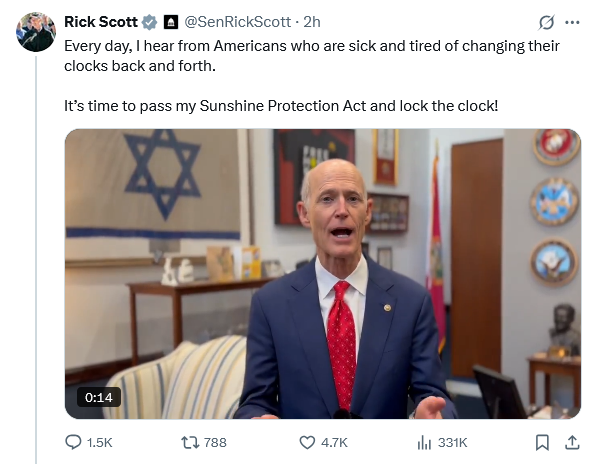The width and height of the screenshot is (598, 464).
Task: Click the 4.7K likes count
Action: coord(334,443)
